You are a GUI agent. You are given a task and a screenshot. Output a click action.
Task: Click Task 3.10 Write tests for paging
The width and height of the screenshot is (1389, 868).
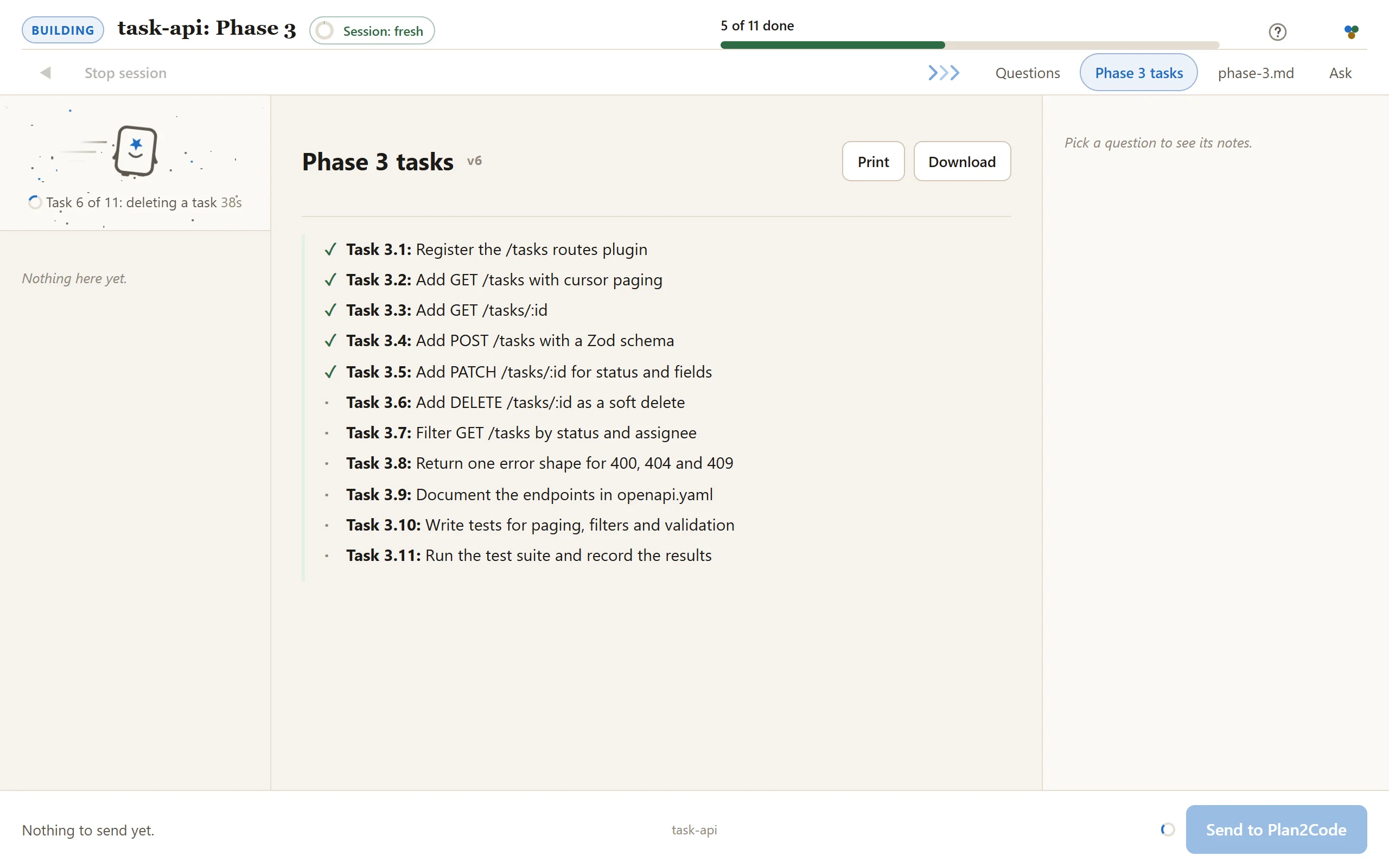(x=540, y=525)
